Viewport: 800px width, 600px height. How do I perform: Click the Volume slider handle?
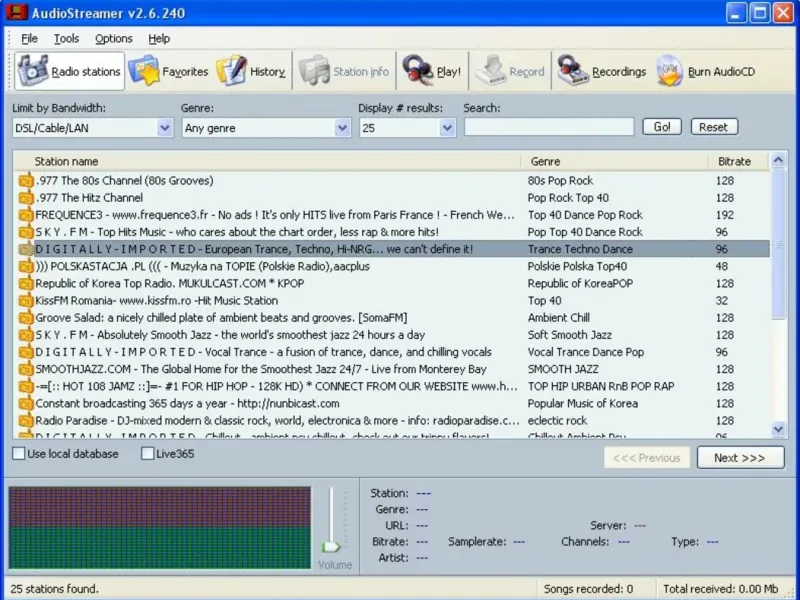(331, 546)
